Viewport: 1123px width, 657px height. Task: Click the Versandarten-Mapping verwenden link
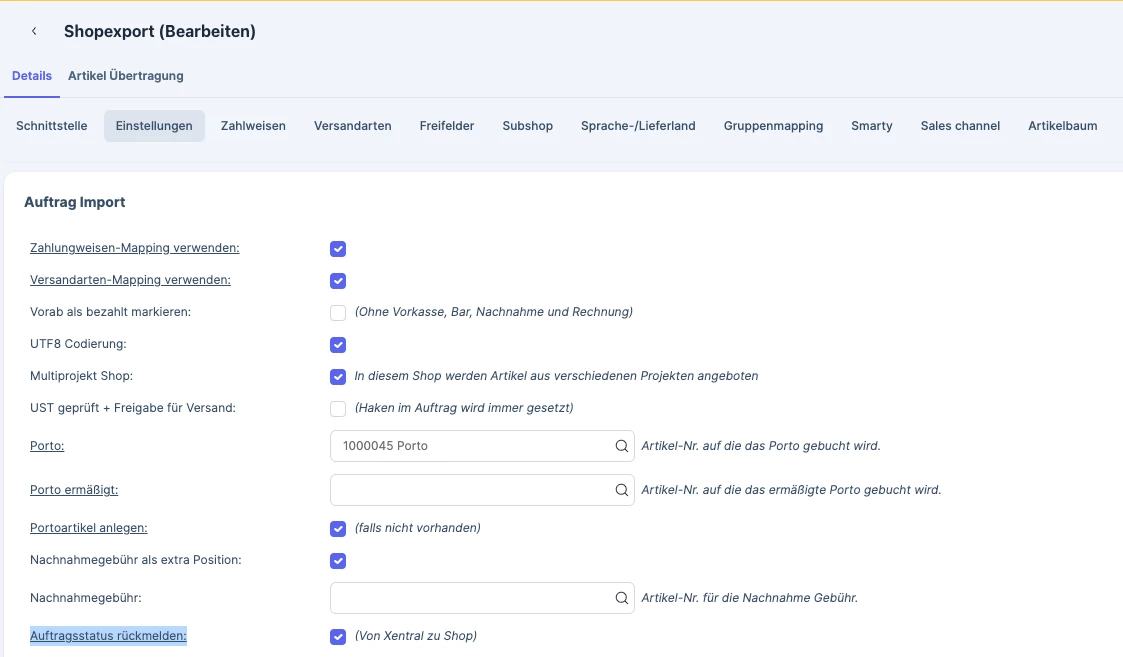(130, 279)
